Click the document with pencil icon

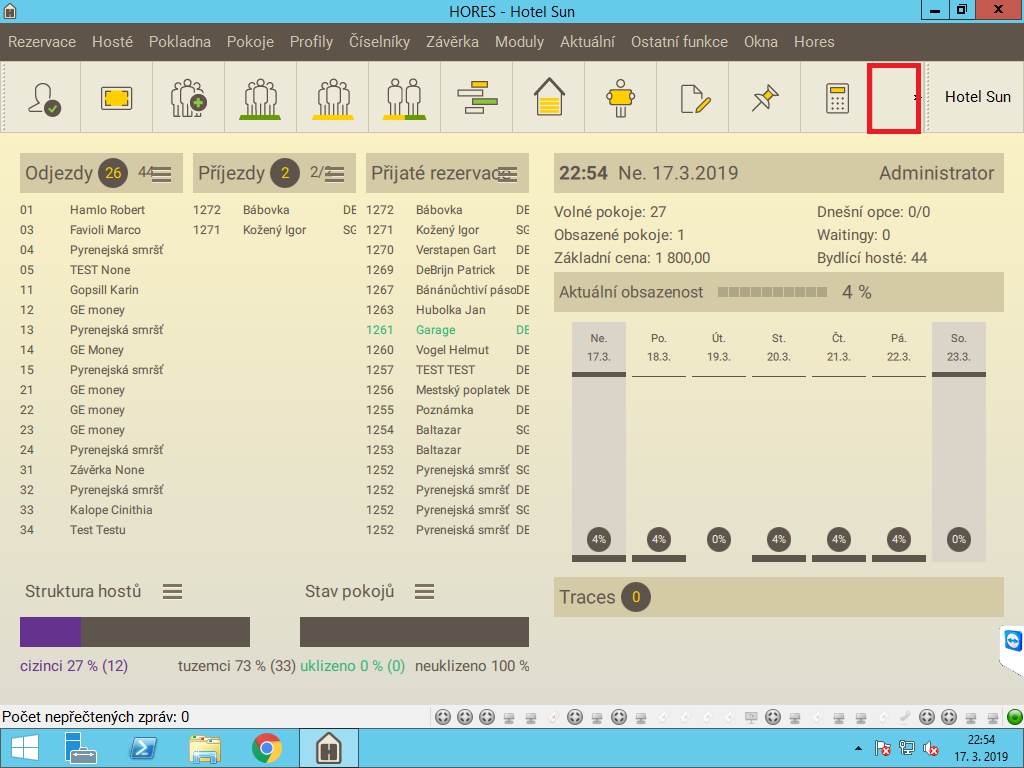[693, 98]
